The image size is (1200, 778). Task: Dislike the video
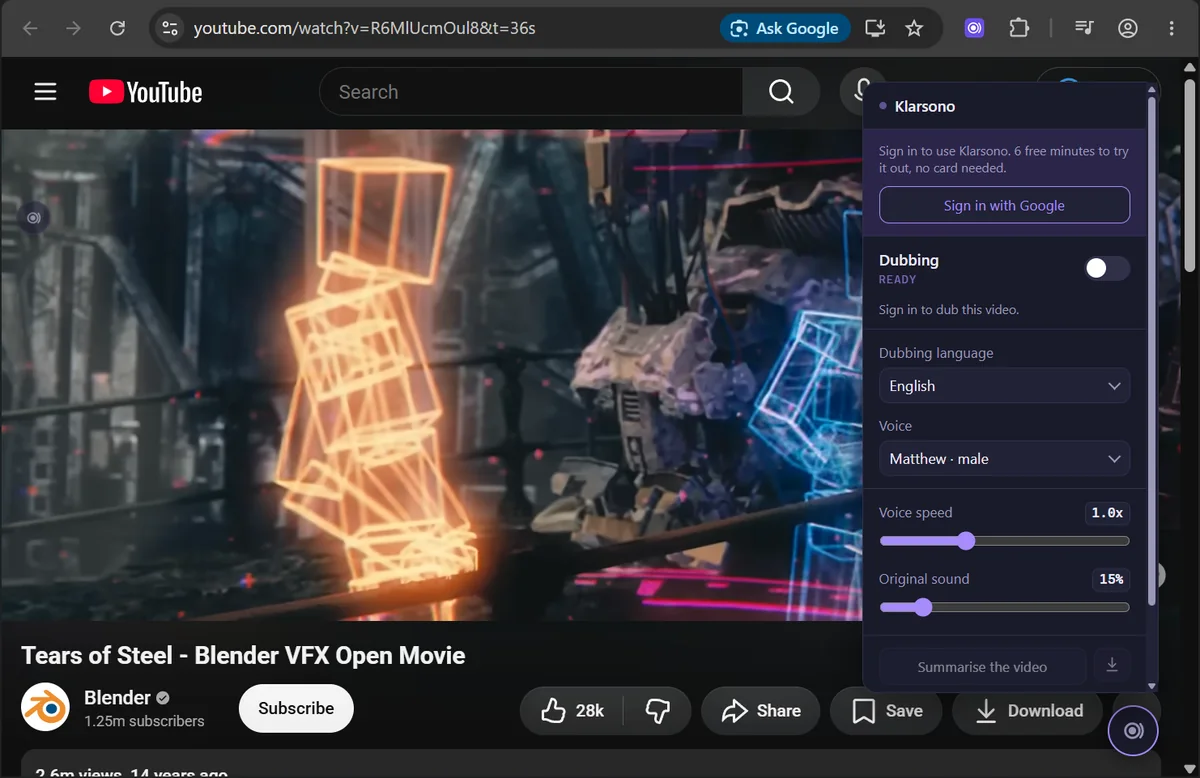pyautogui.click(x=657, y=711)
